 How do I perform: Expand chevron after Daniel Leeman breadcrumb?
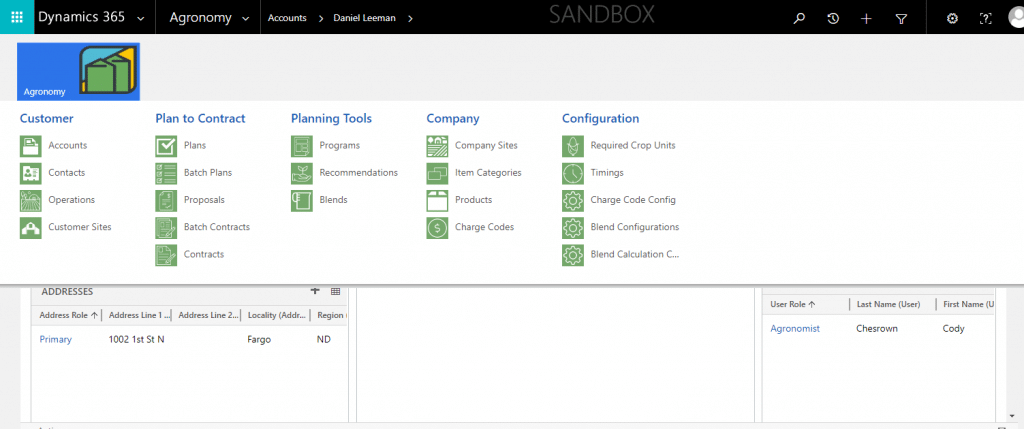click(x=411, y=19)
